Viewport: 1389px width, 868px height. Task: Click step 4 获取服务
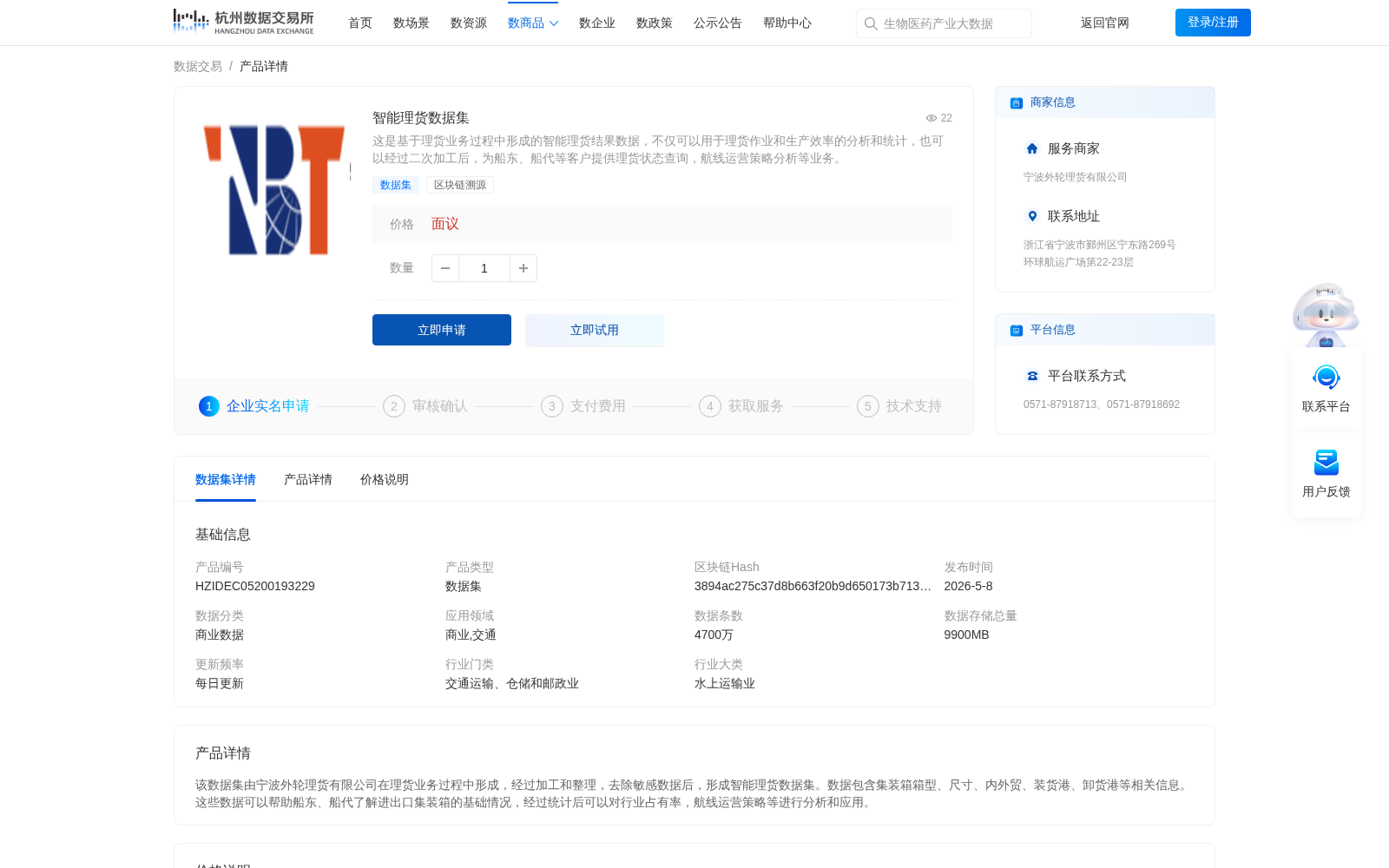tap(741, 406)
